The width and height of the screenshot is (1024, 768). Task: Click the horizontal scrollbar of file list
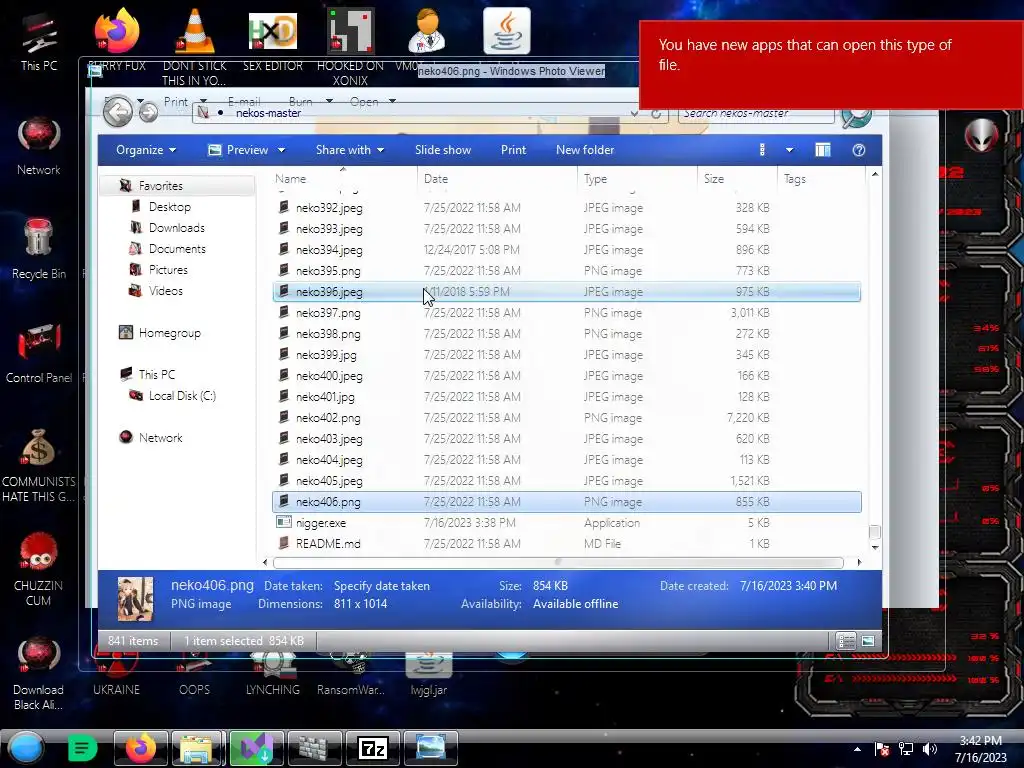pyautogui.click(x=558, y=562)
